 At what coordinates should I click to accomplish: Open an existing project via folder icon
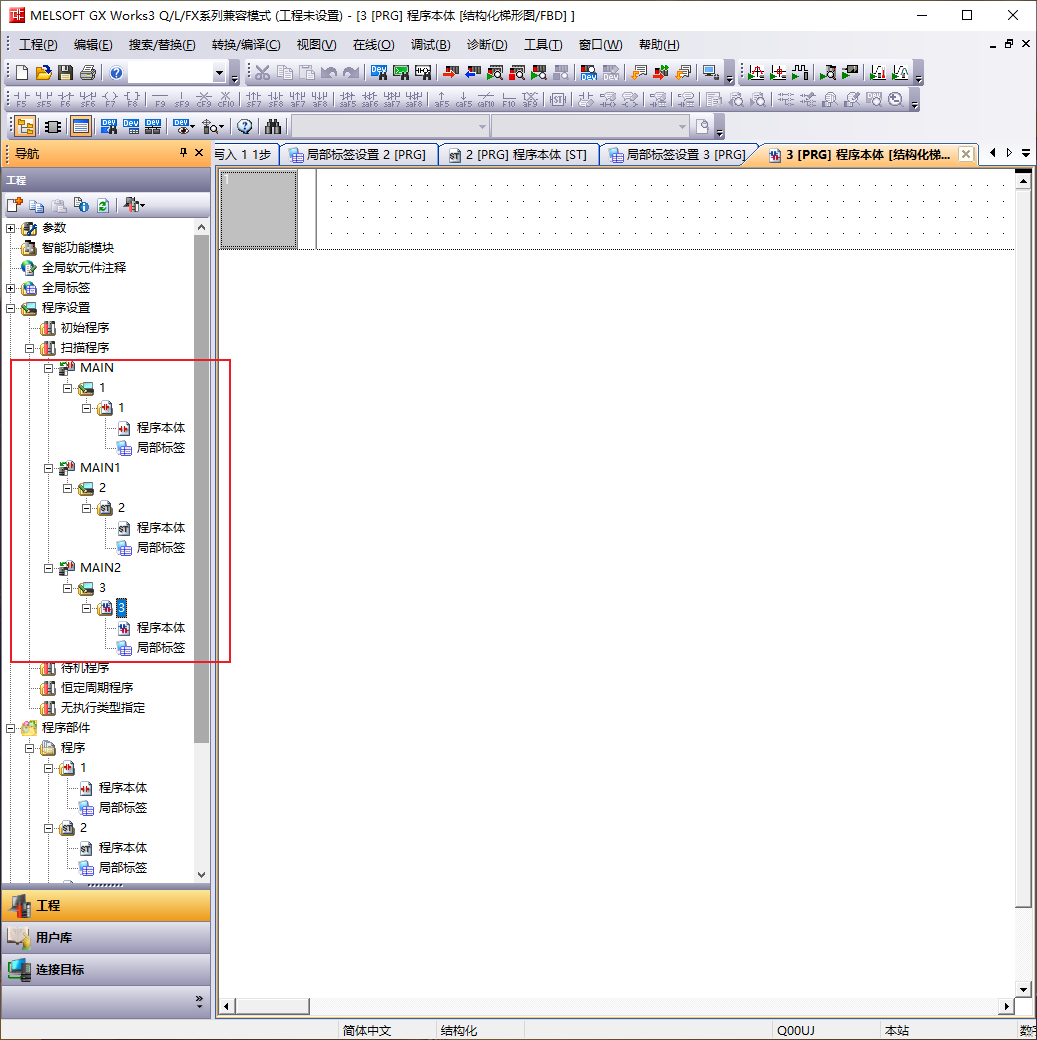click(x=43, y=73)
